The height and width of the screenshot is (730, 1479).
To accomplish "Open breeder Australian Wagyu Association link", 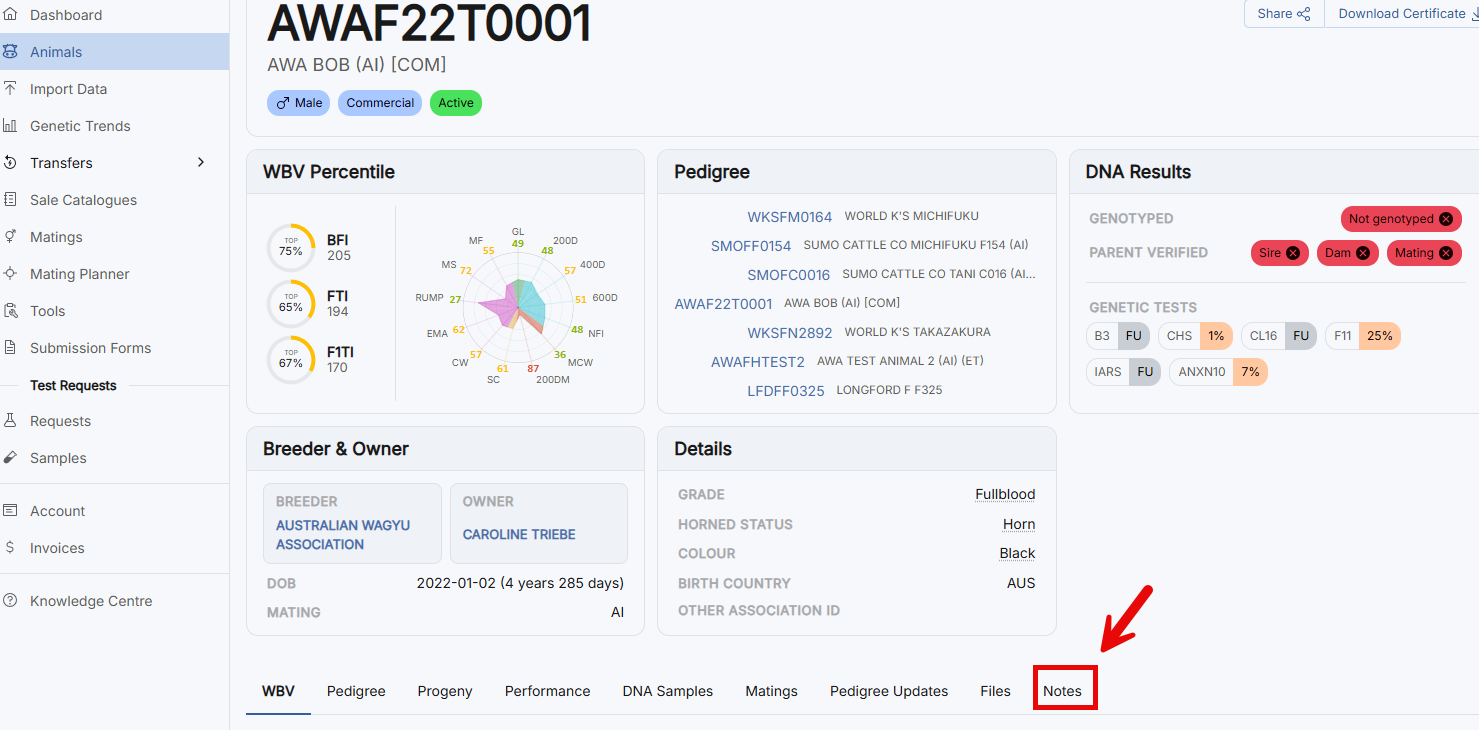I will pyautogui.click(x=343, y=535).
